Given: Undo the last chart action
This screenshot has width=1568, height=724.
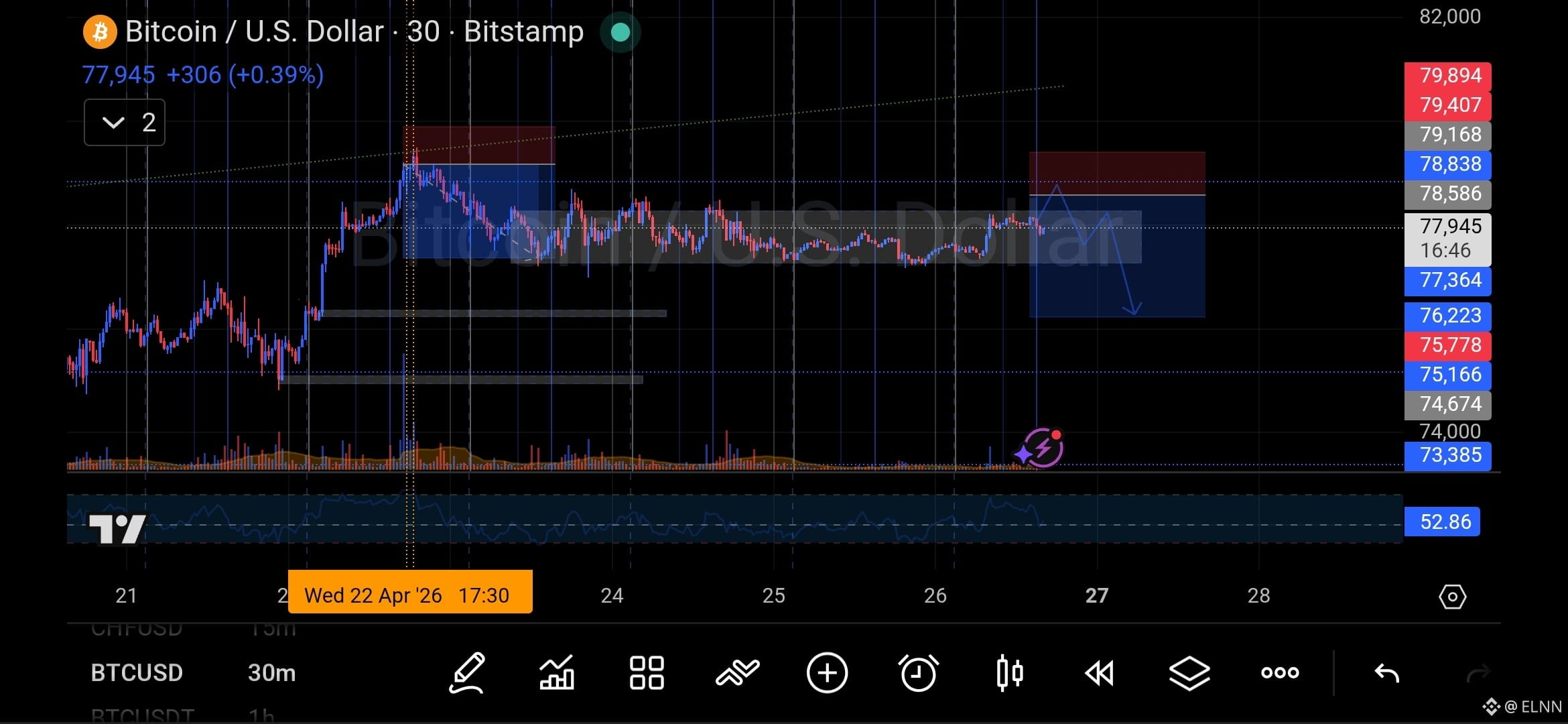Looking at the screenshot, I should (x=1386, y=672).
